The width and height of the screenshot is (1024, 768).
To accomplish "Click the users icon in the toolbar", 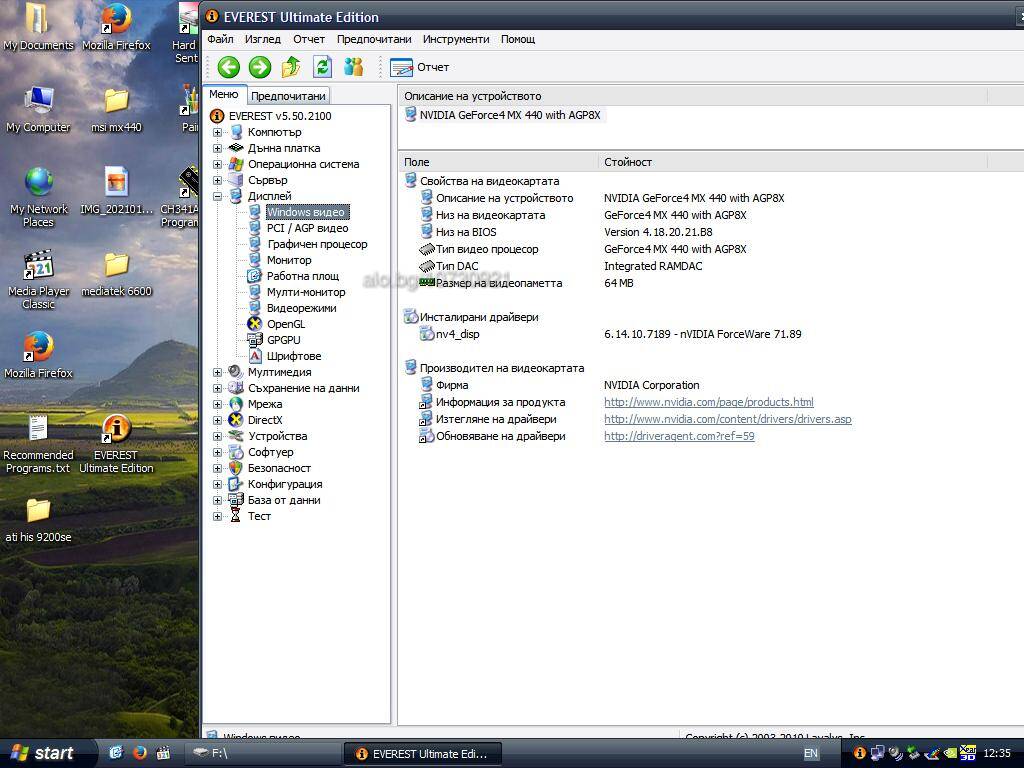I will [354, 67].
